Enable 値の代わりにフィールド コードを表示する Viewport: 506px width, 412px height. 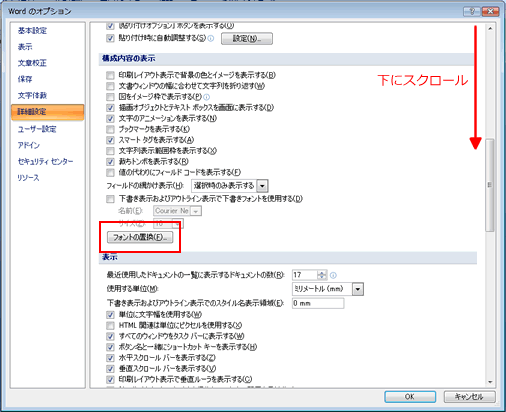(x=110, y=172)
